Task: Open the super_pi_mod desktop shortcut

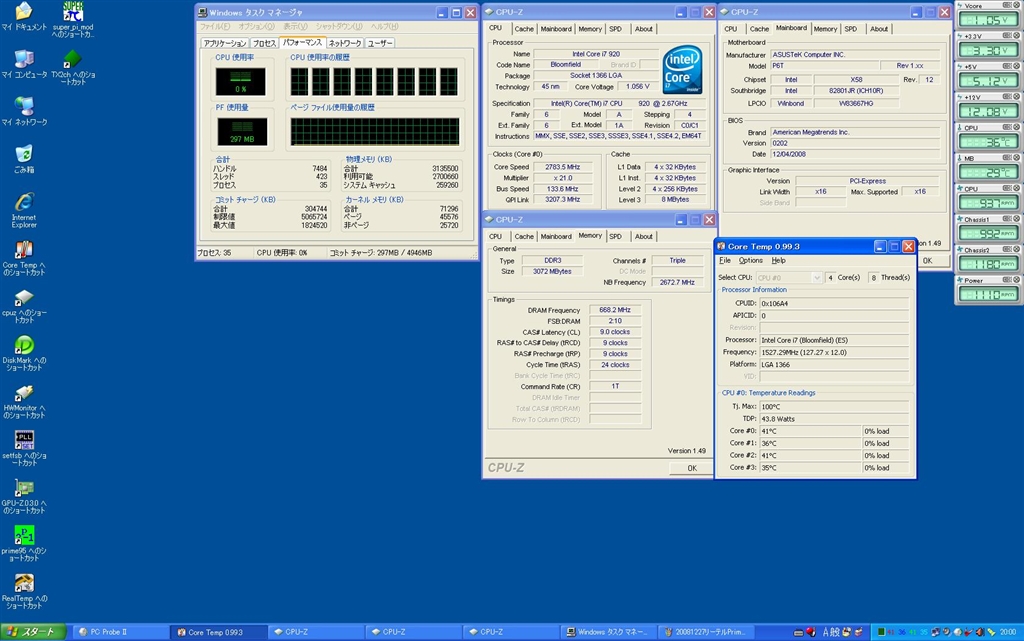Action: coord(73,12)
